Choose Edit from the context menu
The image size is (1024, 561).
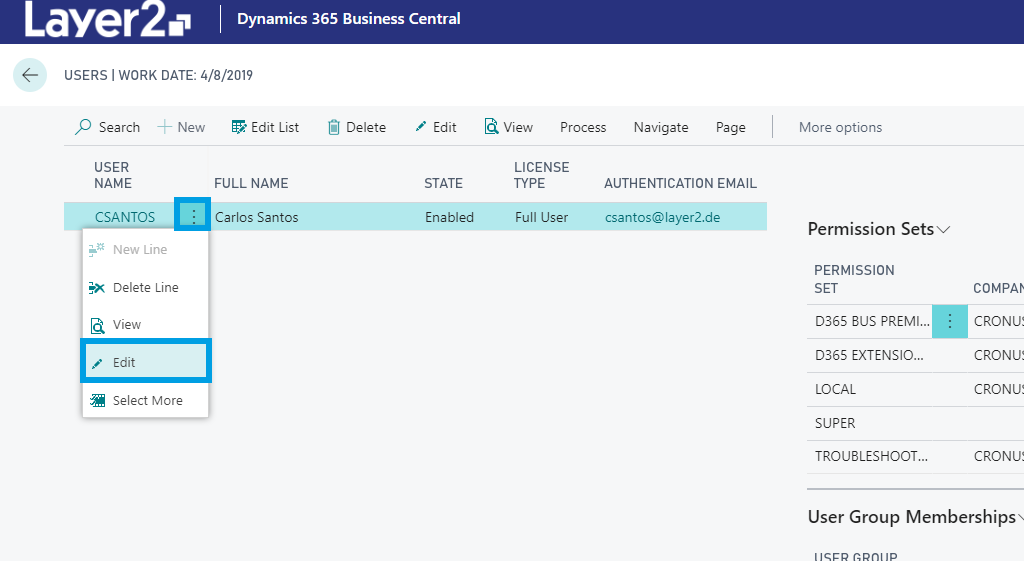(145, 362)
